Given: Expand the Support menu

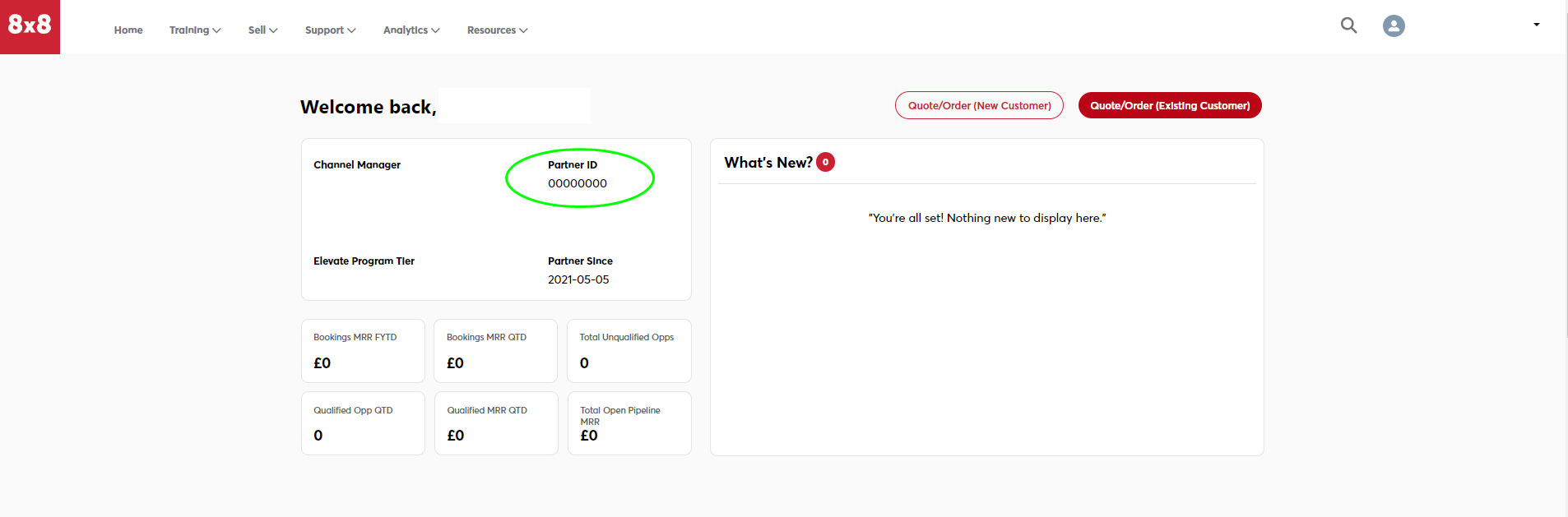Looking at the screenshot, I should [331, 30].
